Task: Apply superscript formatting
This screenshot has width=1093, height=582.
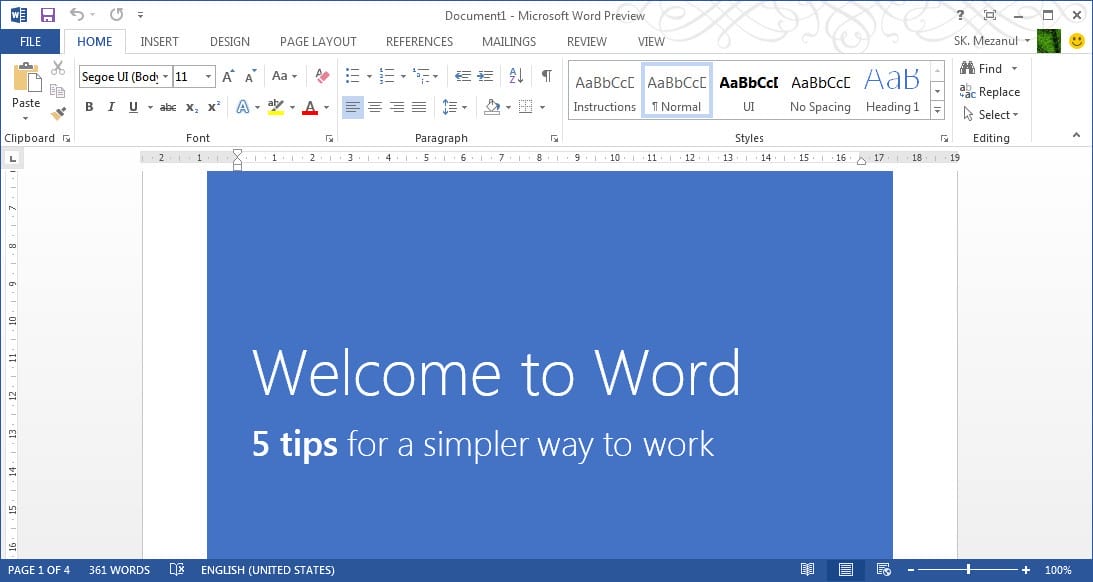Action: tap(214, 107)
